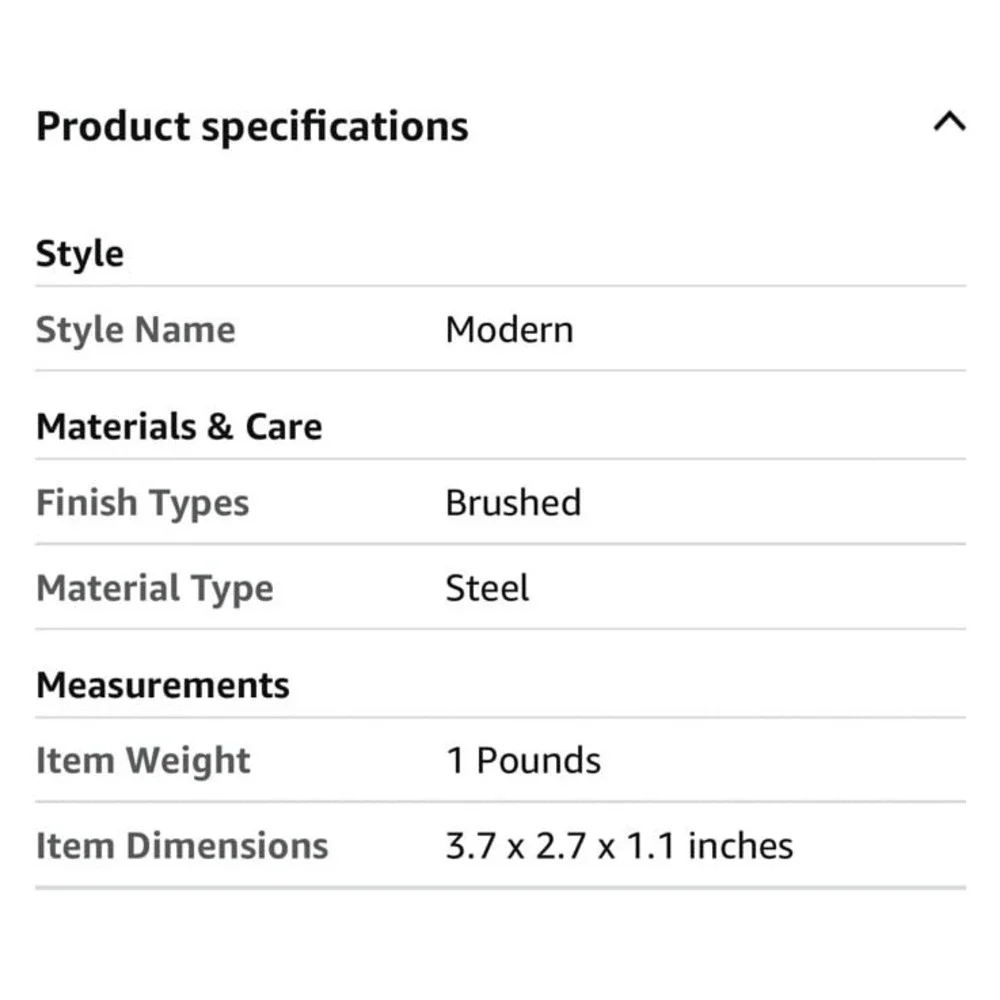The image size is (1000, 1000).
Task: Click the Item Weight label
Action: point(143,760)
